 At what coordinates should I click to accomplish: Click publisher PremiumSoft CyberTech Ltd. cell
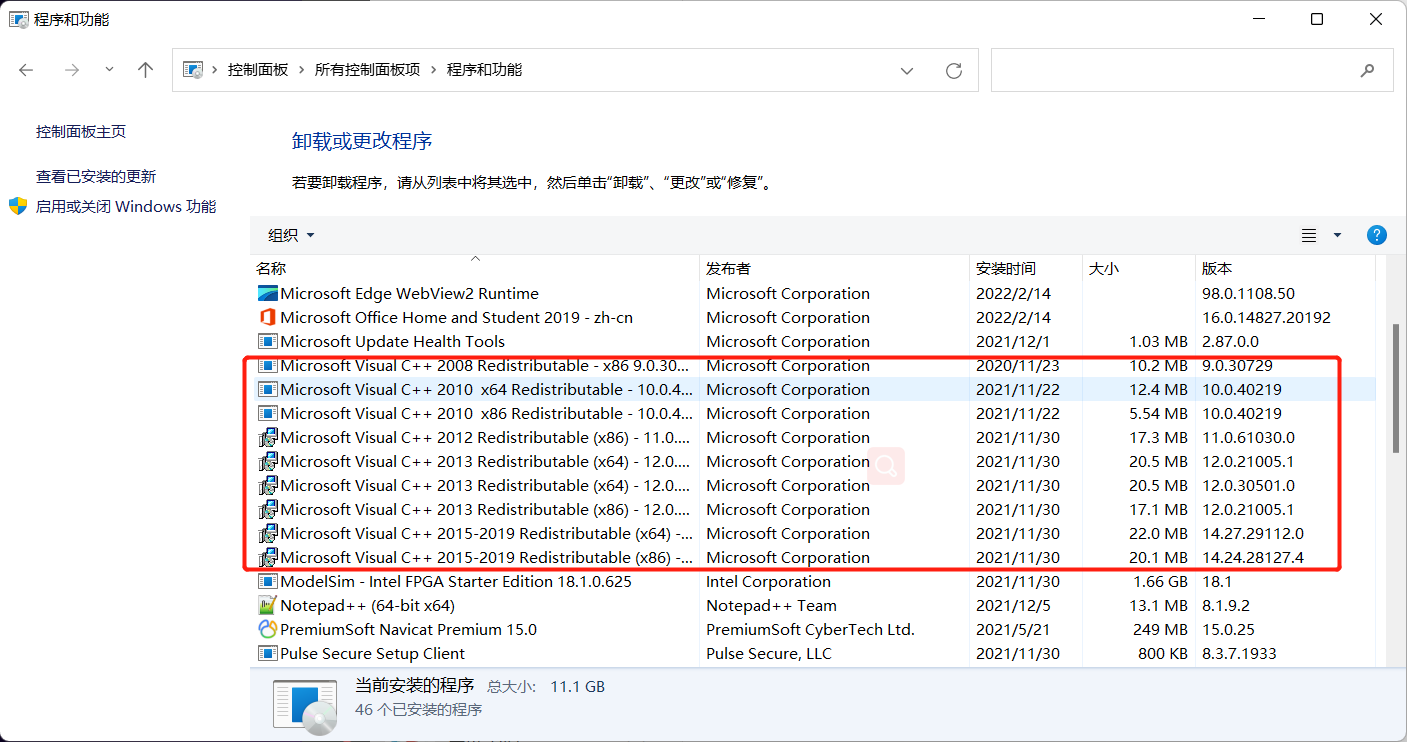tap(810, 630)
